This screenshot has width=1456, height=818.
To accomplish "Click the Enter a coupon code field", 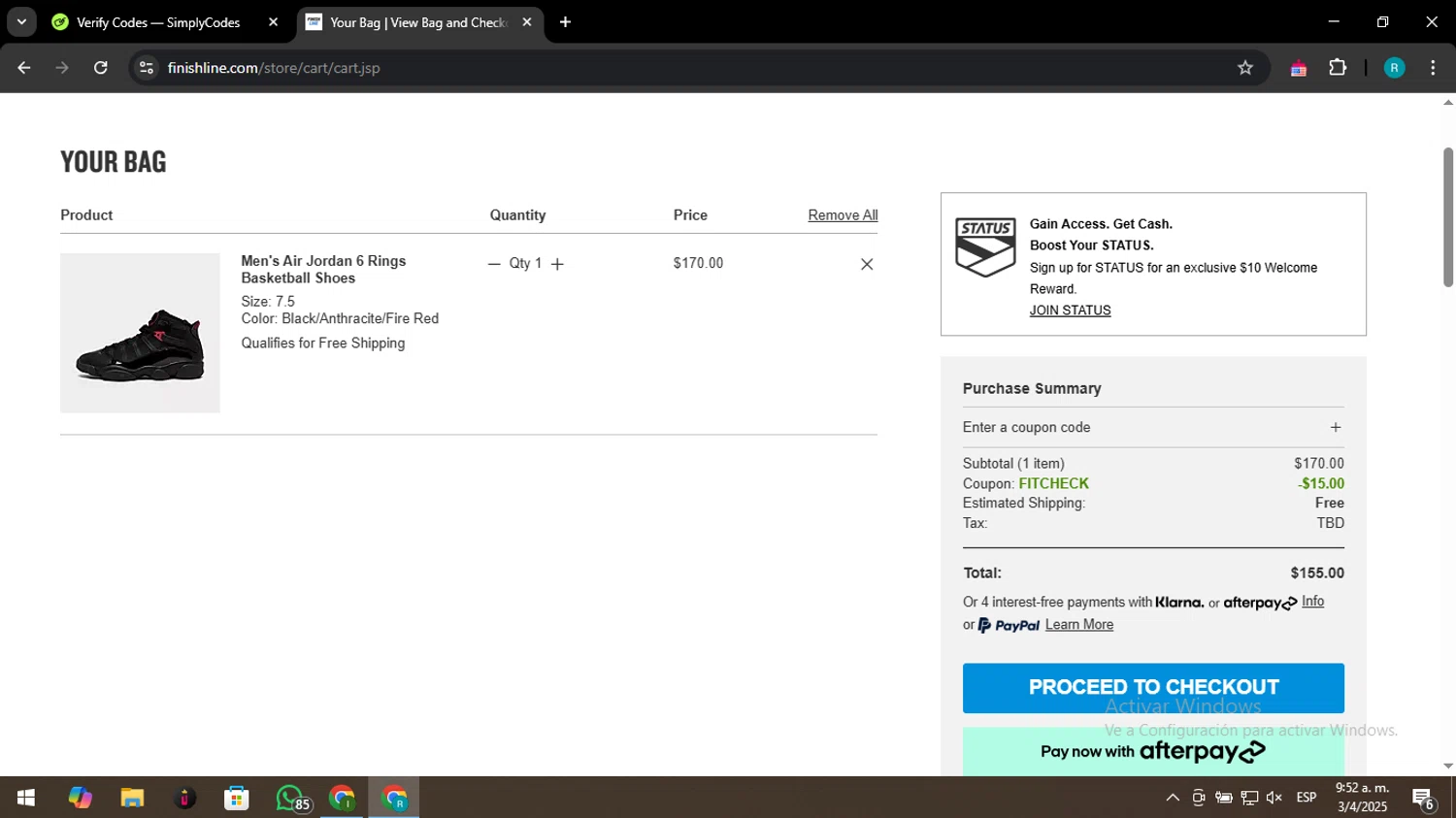I will click(x=1153, y=427).
